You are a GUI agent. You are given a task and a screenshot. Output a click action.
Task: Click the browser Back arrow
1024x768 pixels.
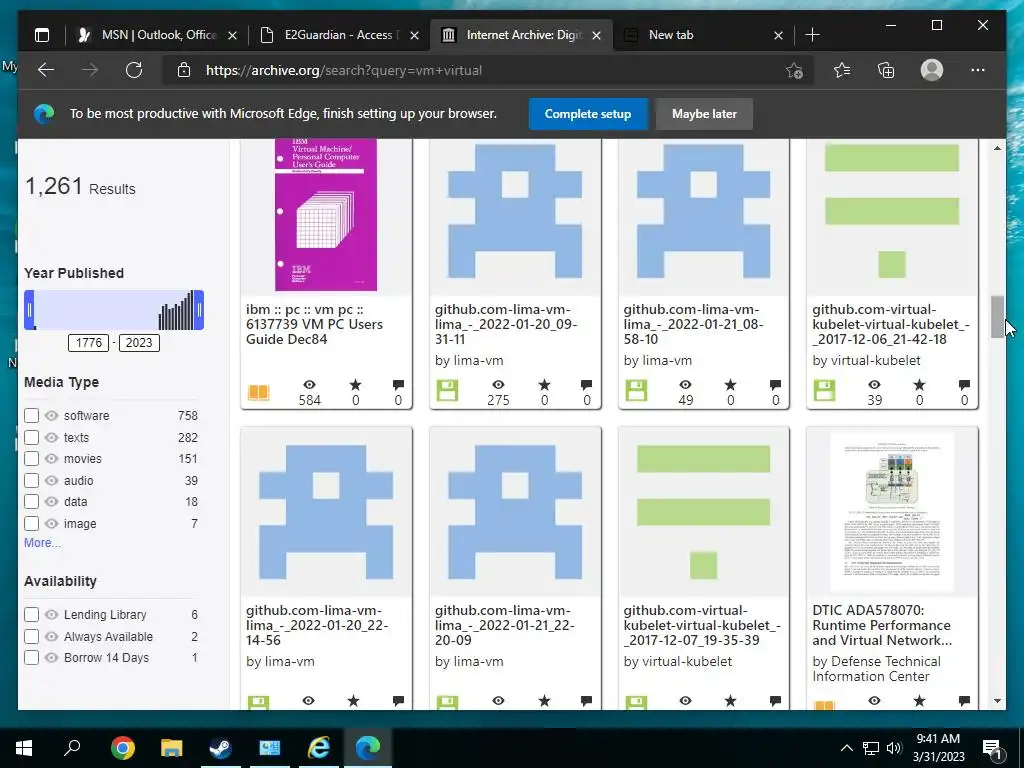click(46, 70)
